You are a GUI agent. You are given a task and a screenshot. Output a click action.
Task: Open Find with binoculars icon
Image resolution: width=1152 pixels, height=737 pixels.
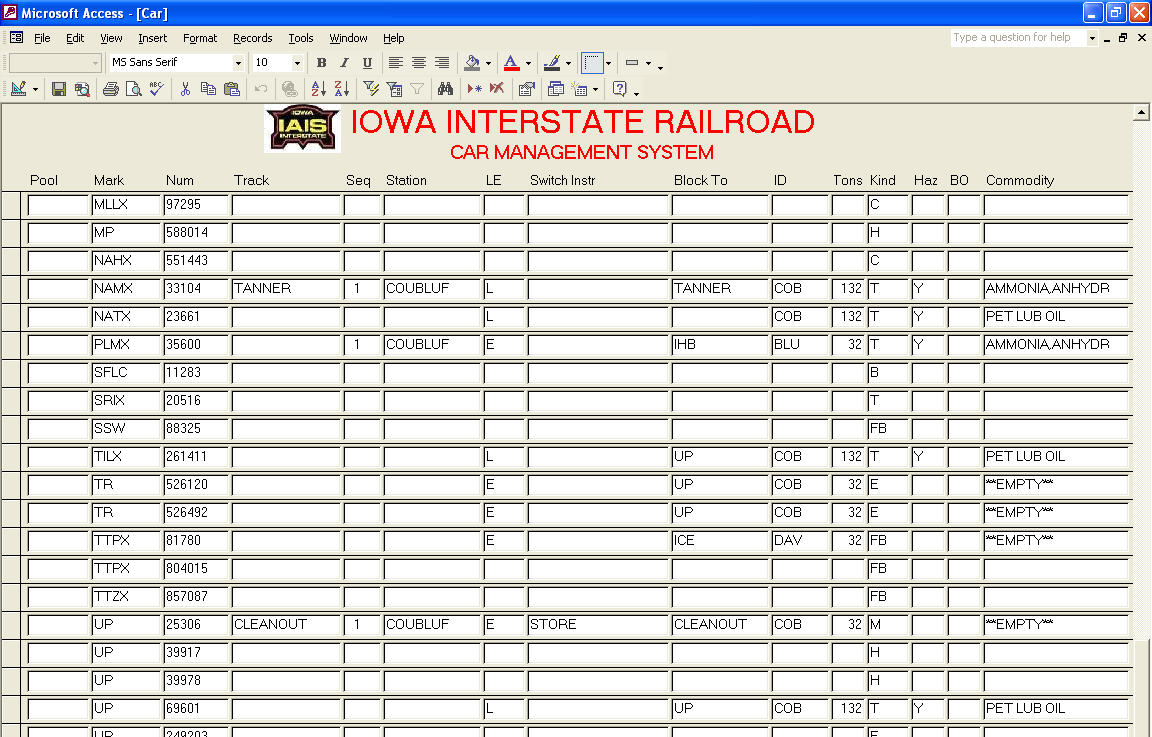click(445, 89)
